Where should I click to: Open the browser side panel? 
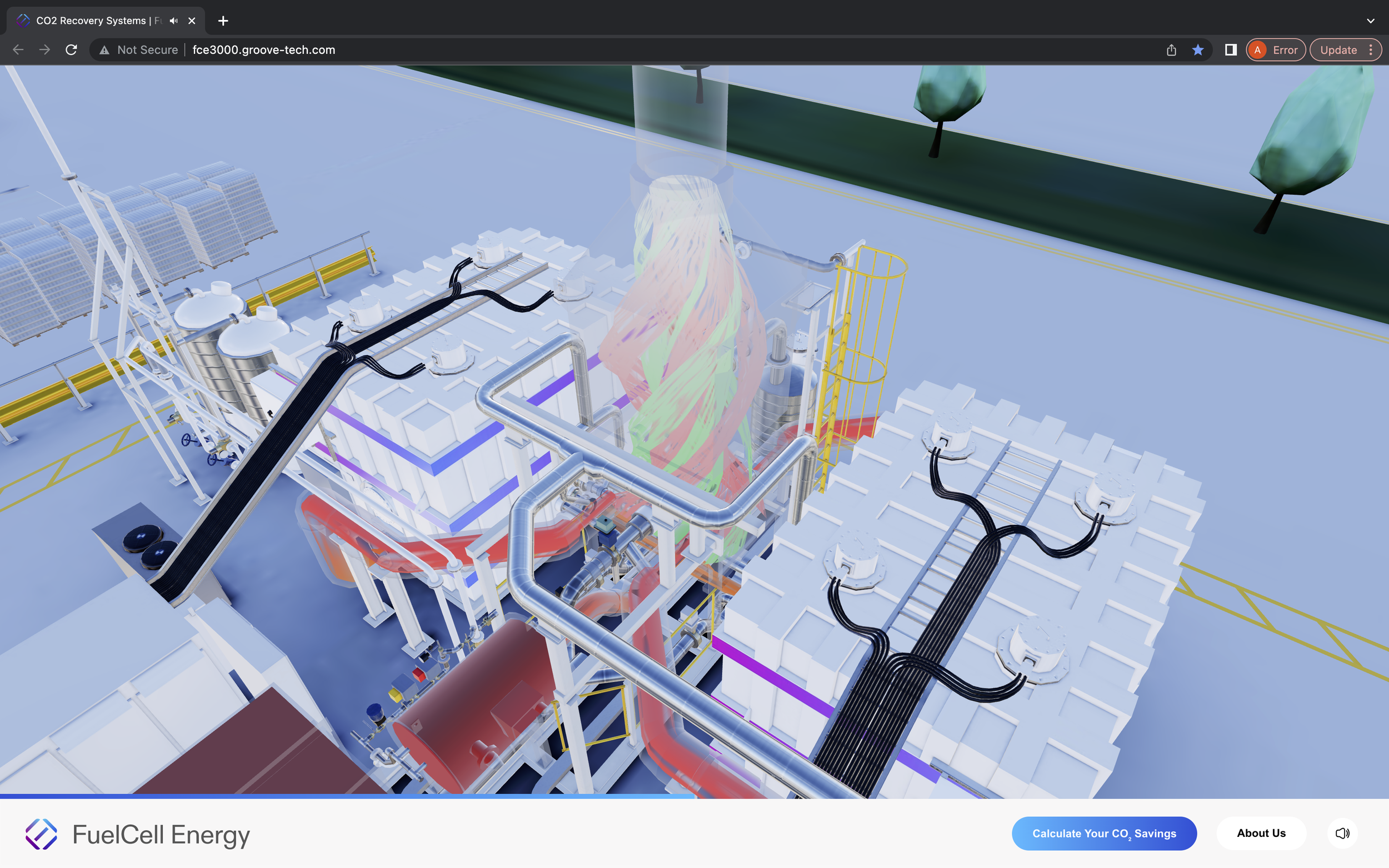[x=1231, y=50]
